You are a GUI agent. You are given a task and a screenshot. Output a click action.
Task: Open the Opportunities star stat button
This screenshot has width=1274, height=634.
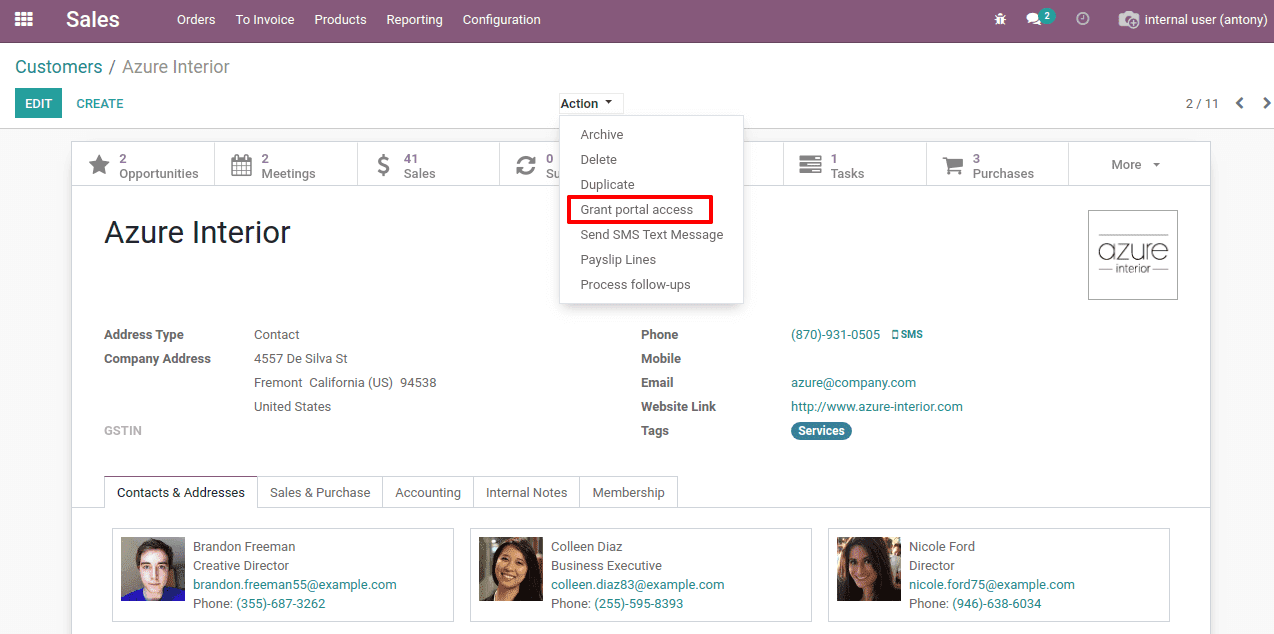(143, 165)
